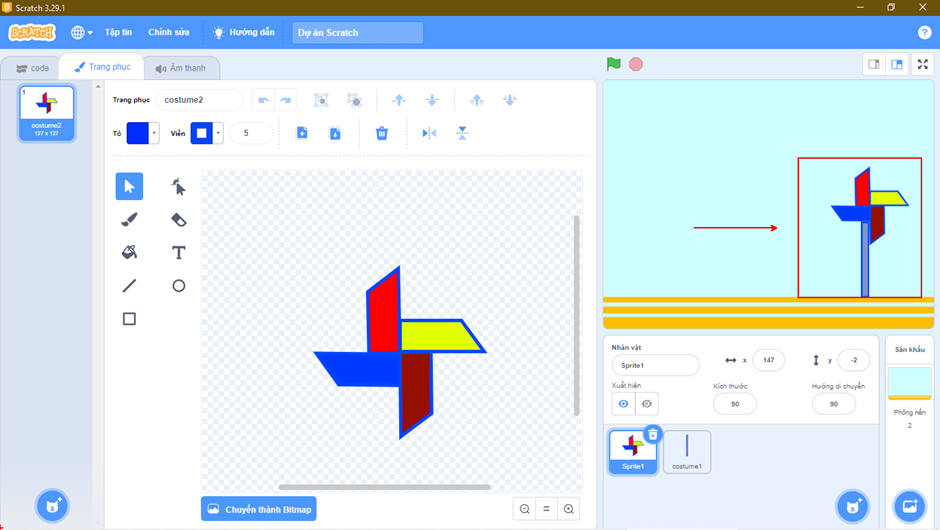Select the Text tool
Screen dimensions: 940x530
[178, 252]
